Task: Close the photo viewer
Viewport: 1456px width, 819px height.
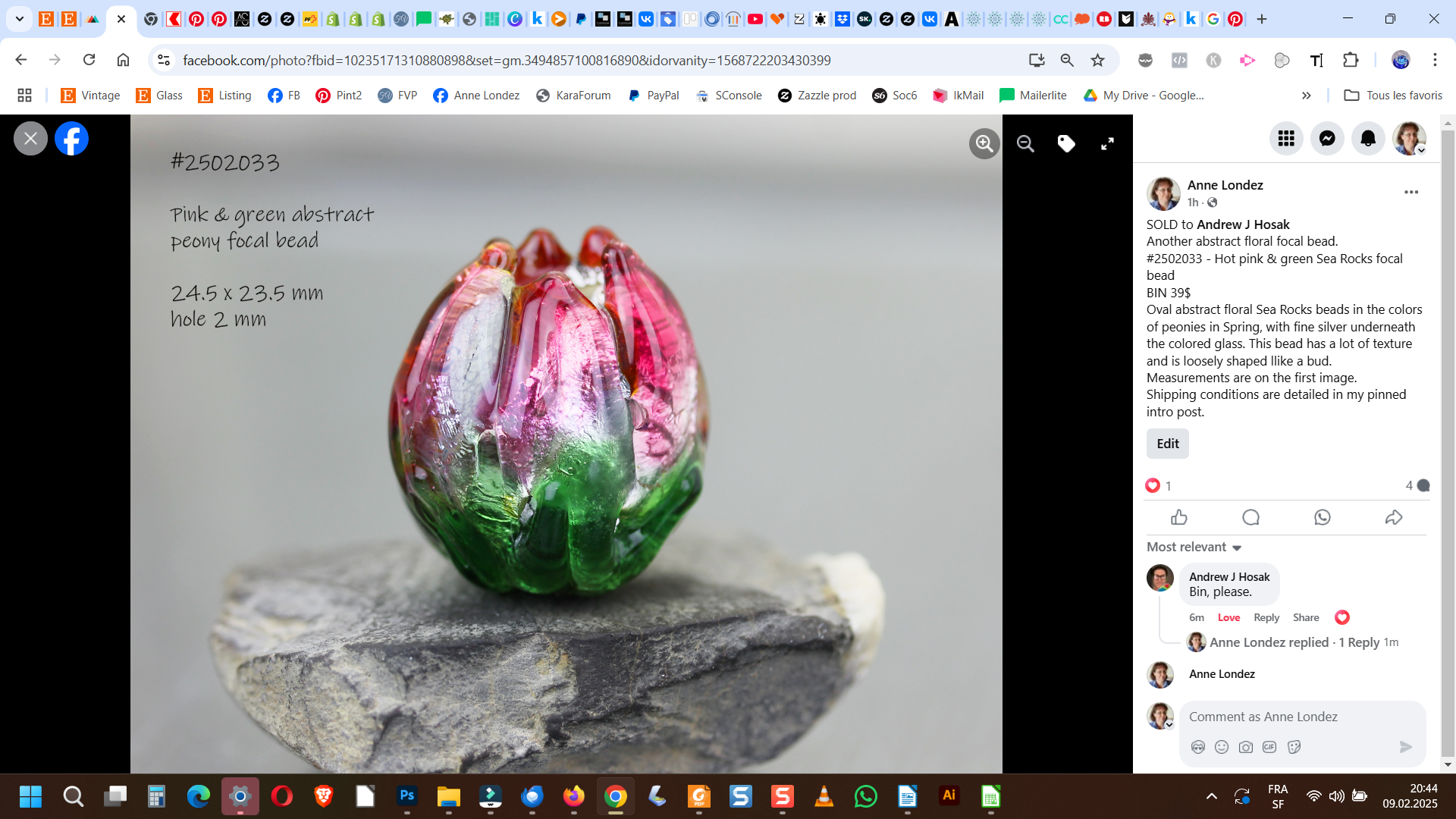Action: 30,138
